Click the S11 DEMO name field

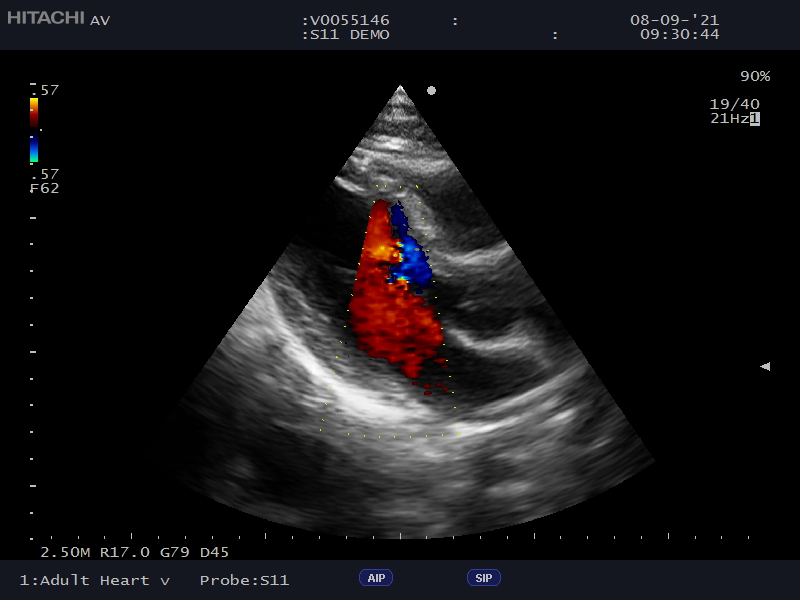coord(349,34)
